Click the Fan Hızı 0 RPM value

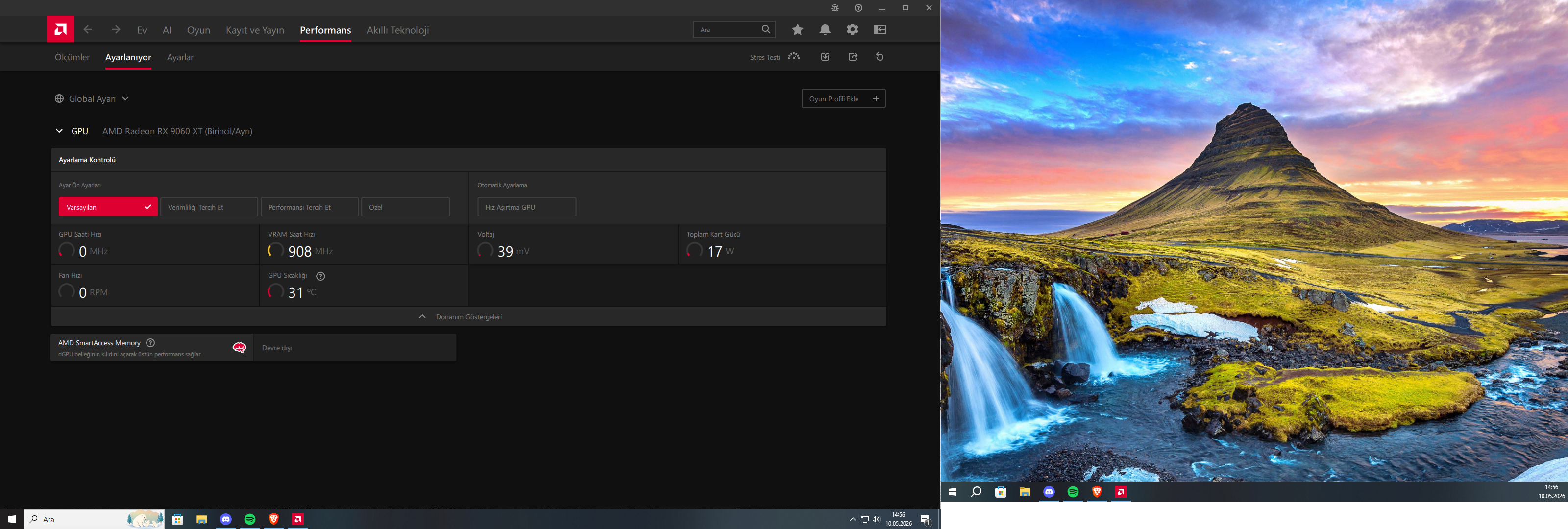[93, 293]
